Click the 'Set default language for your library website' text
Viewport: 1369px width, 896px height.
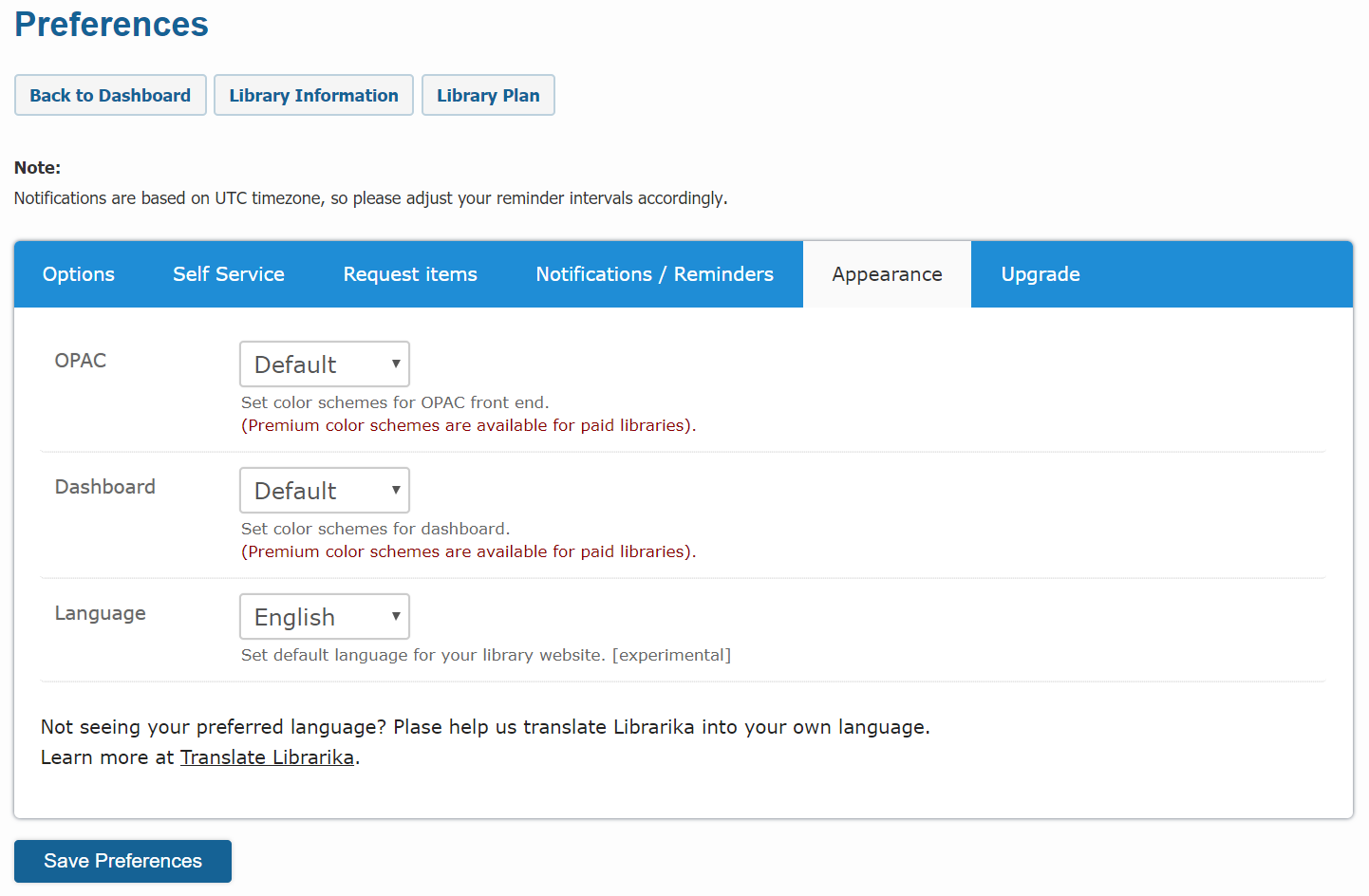[x=423, y=655]
